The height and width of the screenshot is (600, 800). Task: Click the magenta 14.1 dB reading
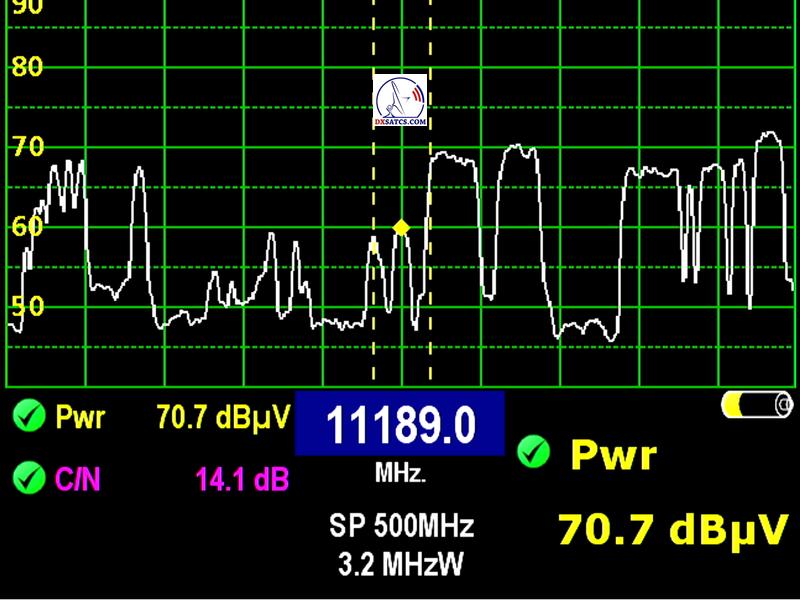[244, 480]
